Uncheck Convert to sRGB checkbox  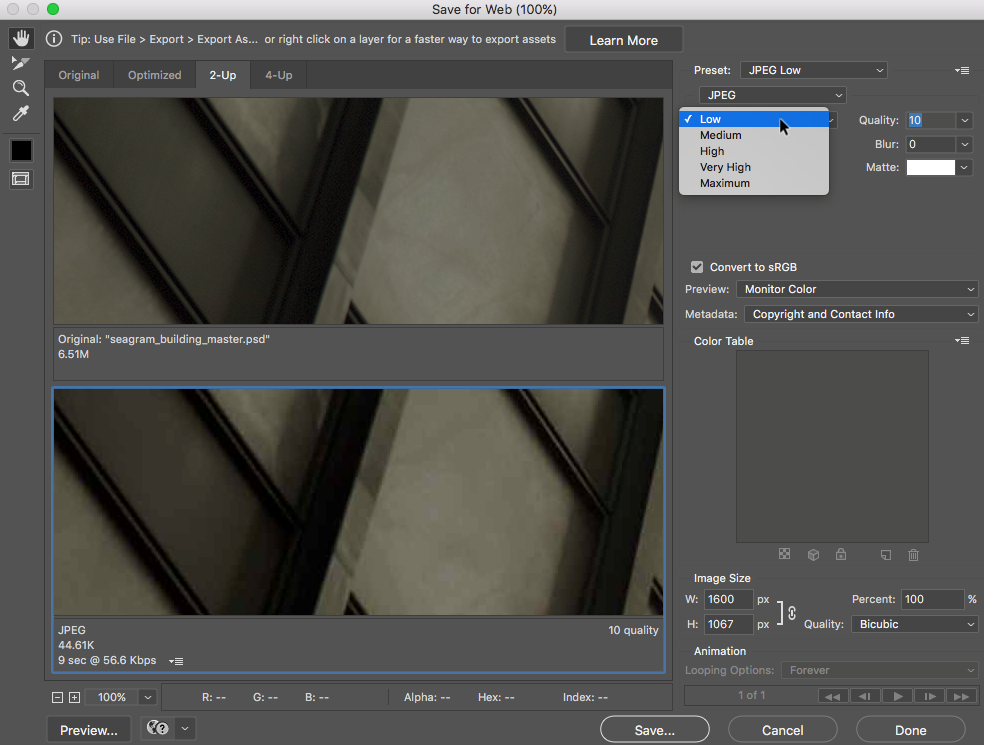click(x=697, y=267)
